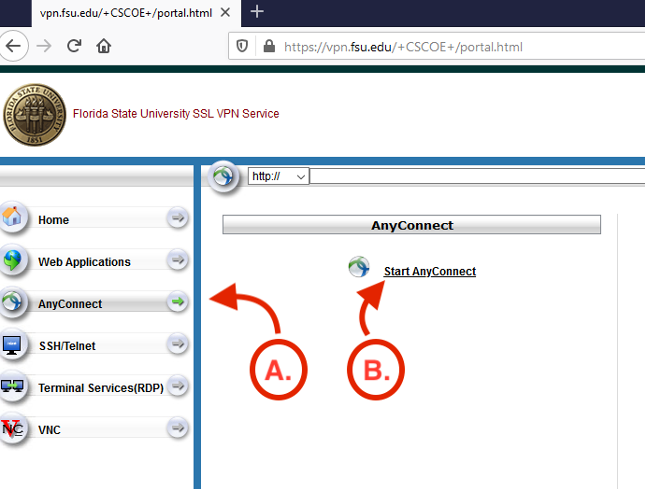Click the portal URL entry field
Image resolution: width=645 pixels, height=489 pixels.
tap(477, 176)
